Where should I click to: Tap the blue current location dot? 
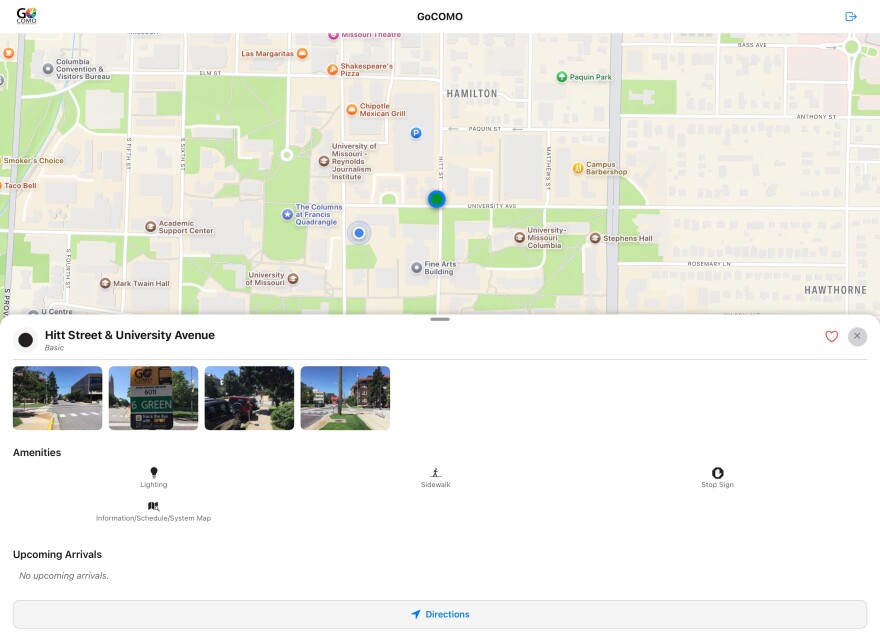[359, 233]
